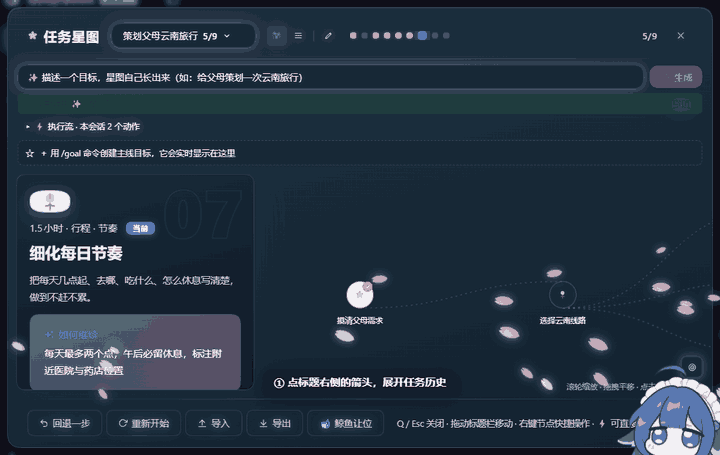
Task: Click the star icon in the /goal row
Action: tap(30, 153)
